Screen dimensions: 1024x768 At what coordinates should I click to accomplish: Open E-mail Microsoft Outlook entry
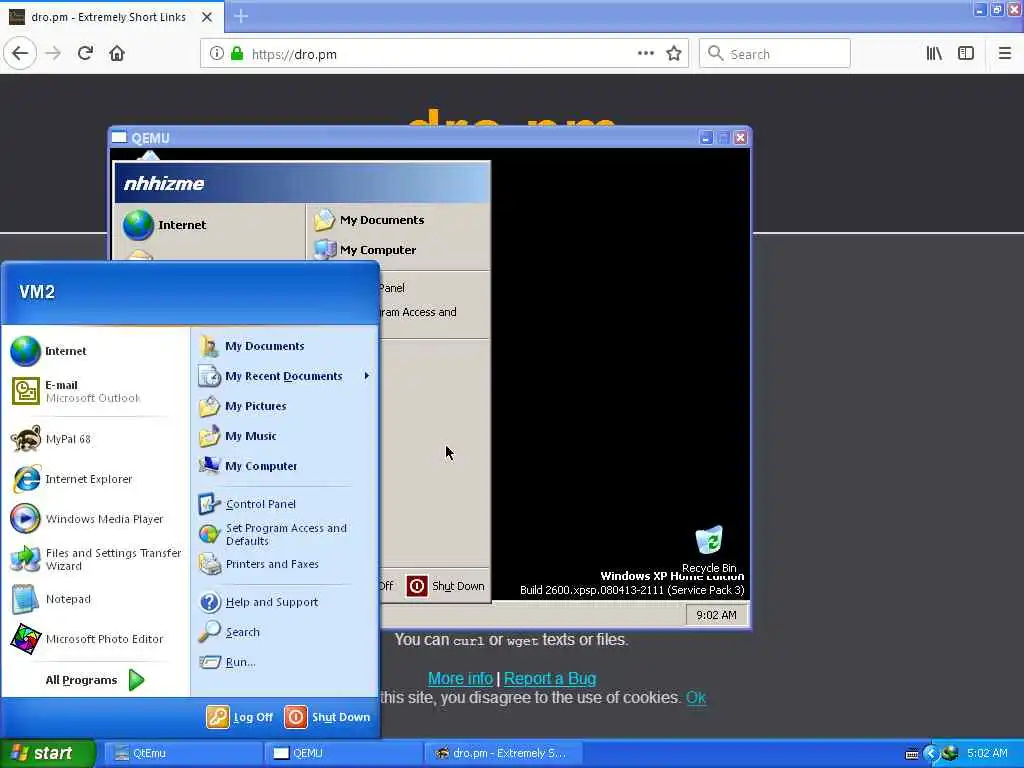(x=76, y=391)
